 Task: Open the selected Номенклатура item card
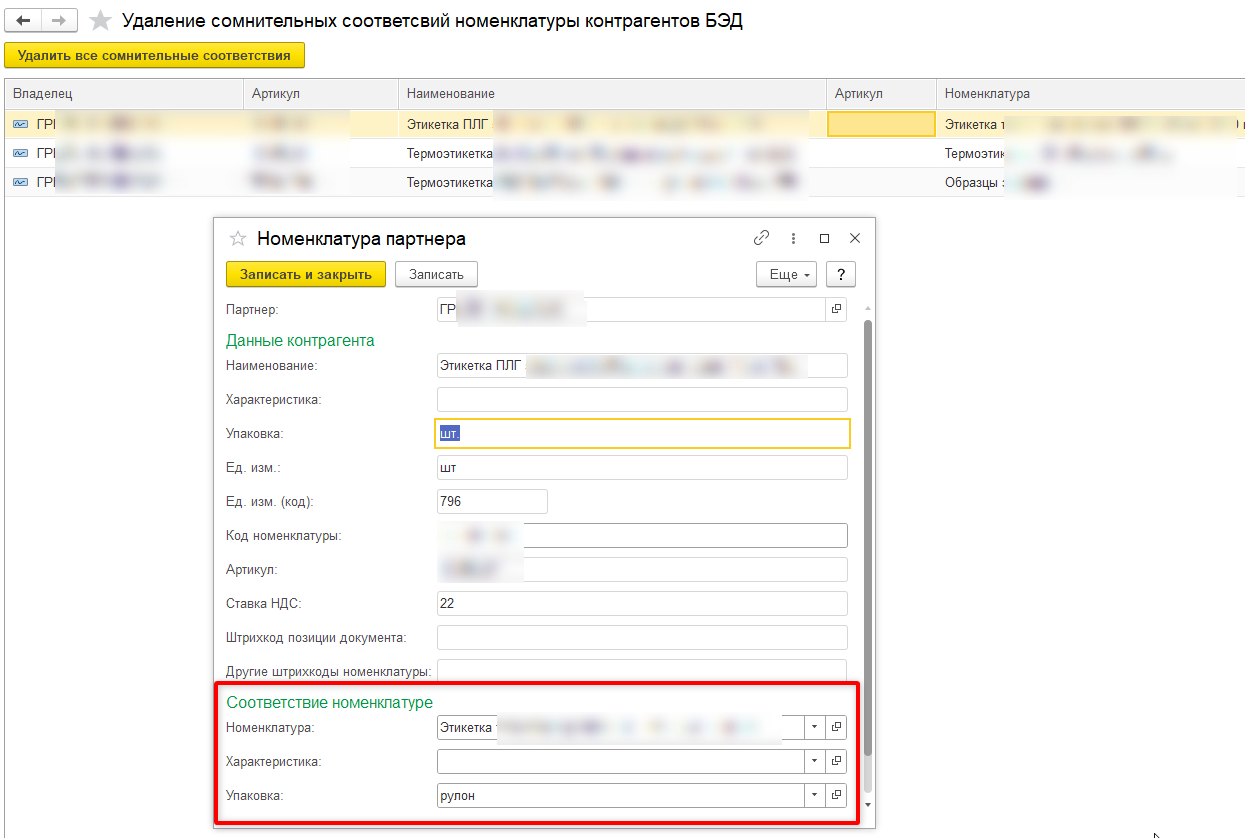(837, 727)
